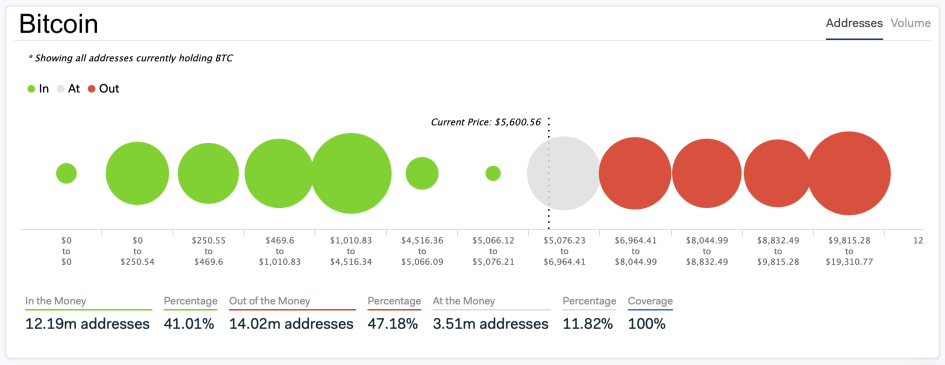This screenshot has width=945, height=365.
Task: Click the $9,815.28 to $19,310.77 axis label
Action: [849, 251]
